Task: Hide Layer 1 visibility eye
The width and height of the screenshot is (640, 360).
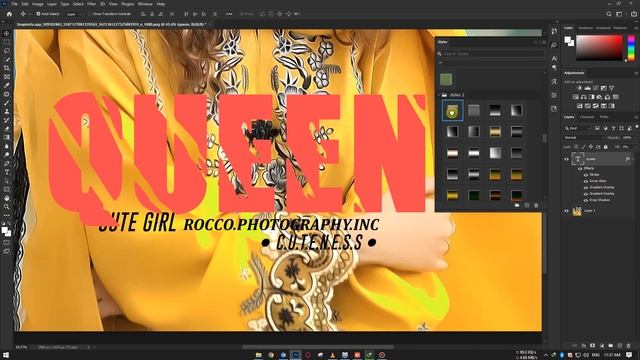Action: (567, 211)
